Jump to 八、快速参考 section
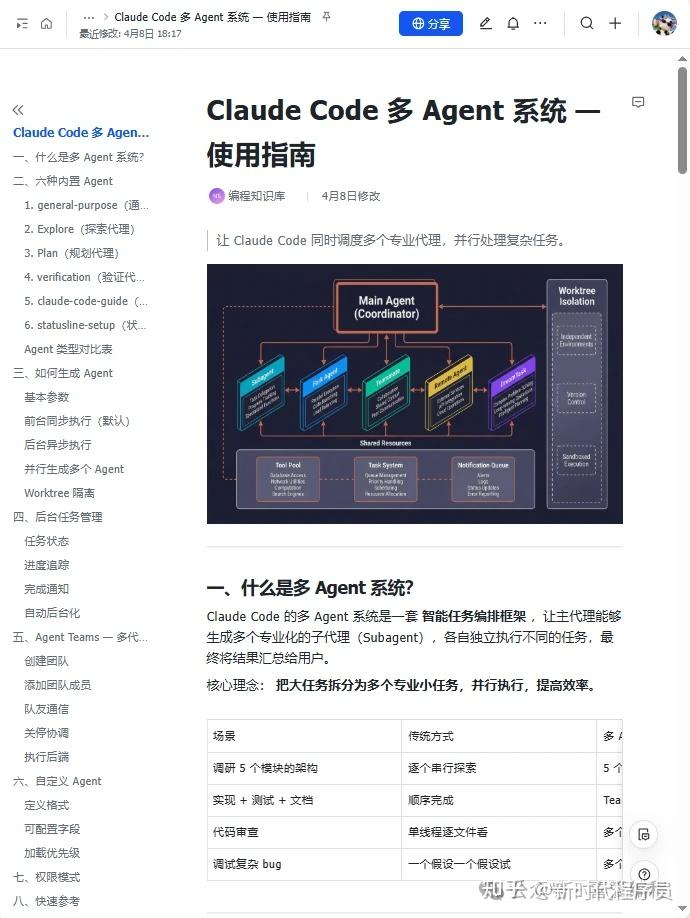 point(46,901)
